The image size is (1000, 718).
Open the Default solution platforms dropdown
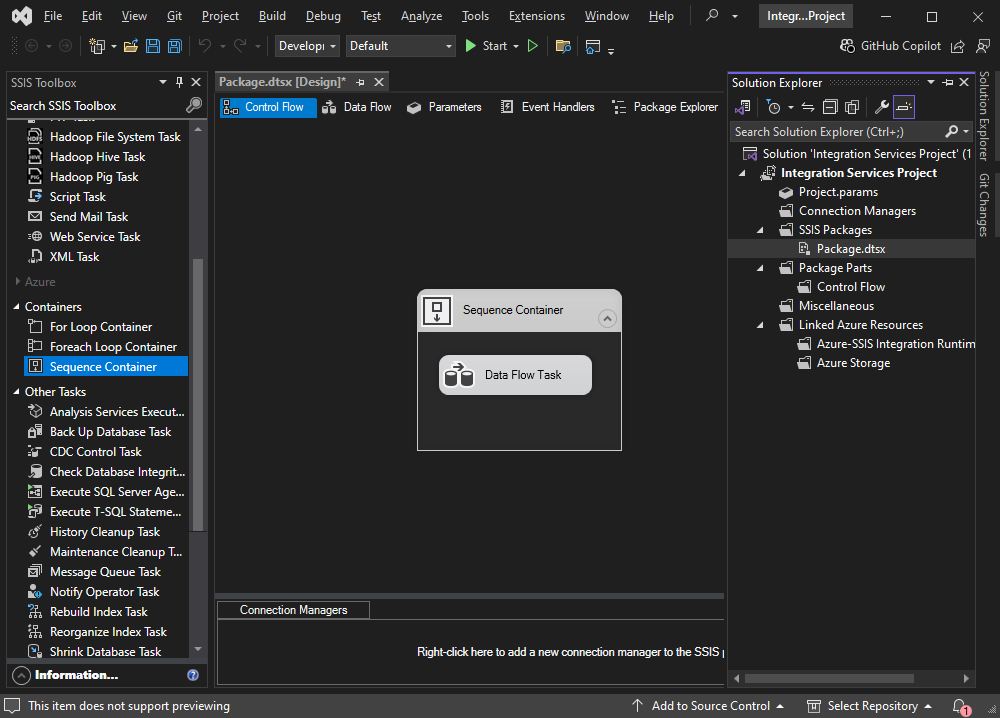[x=401, y=46]
